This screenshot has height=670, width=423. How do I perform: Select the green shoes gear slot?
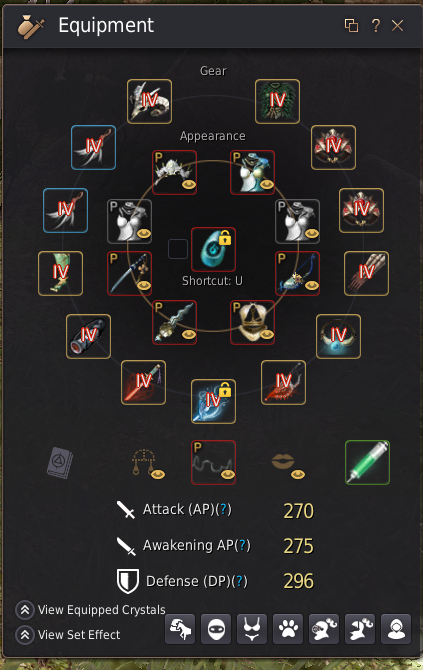point(60,273)
